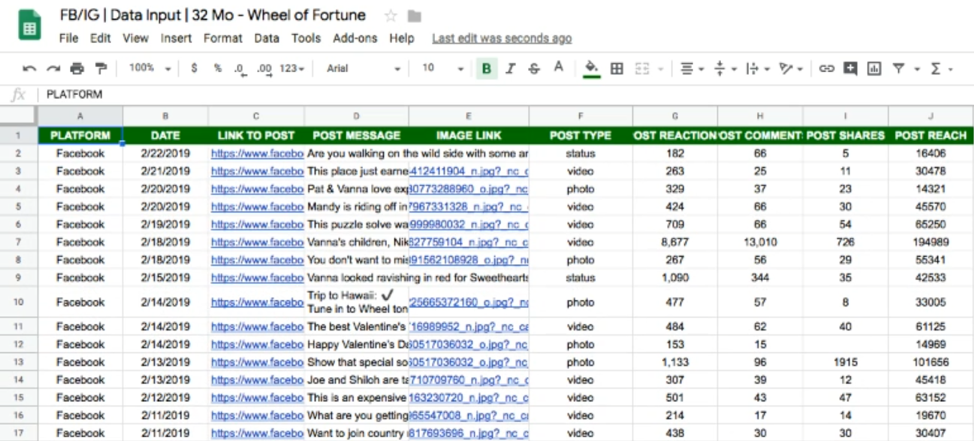Viewport: 974px width, 441px height.
Task: Open the image link in row 13
Action: coord(469,362)
